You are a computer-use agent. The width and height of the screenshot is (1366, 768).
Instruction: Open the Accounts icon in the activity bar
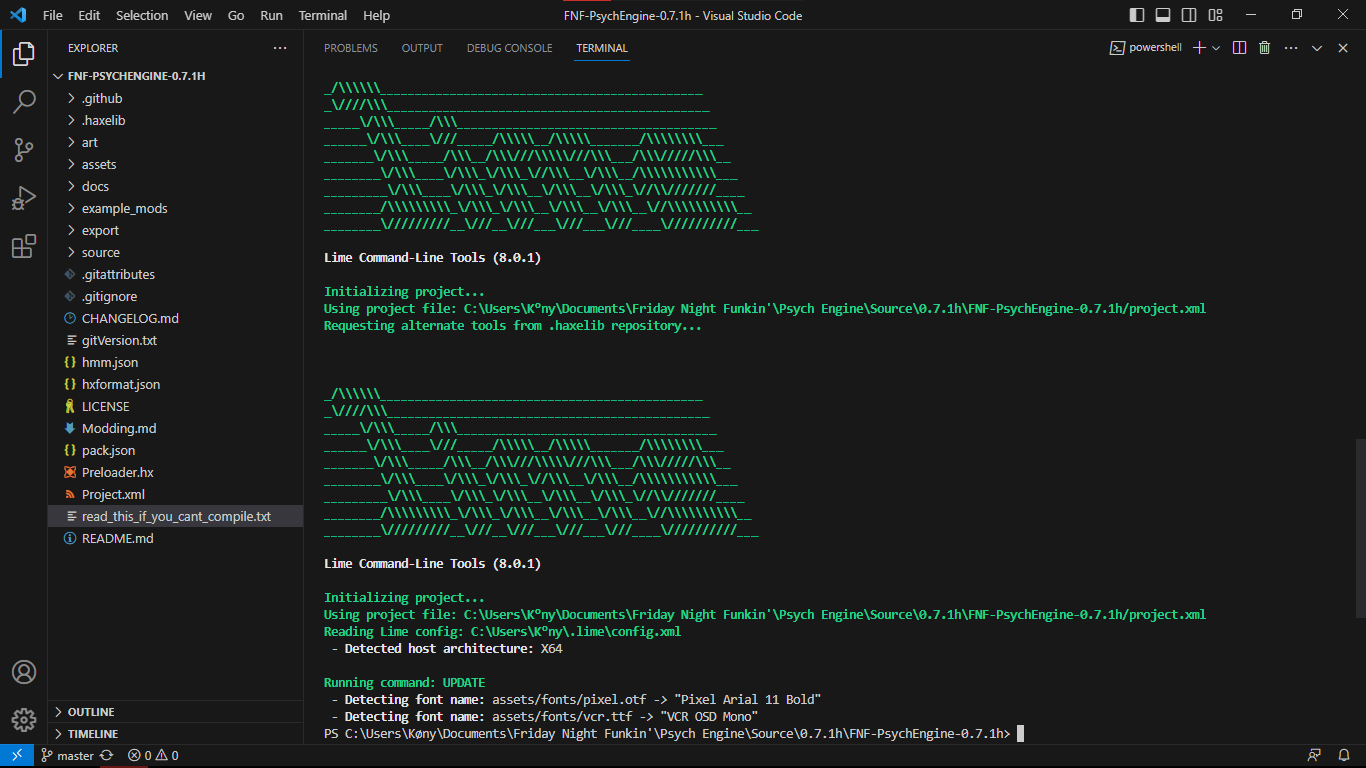24,673
